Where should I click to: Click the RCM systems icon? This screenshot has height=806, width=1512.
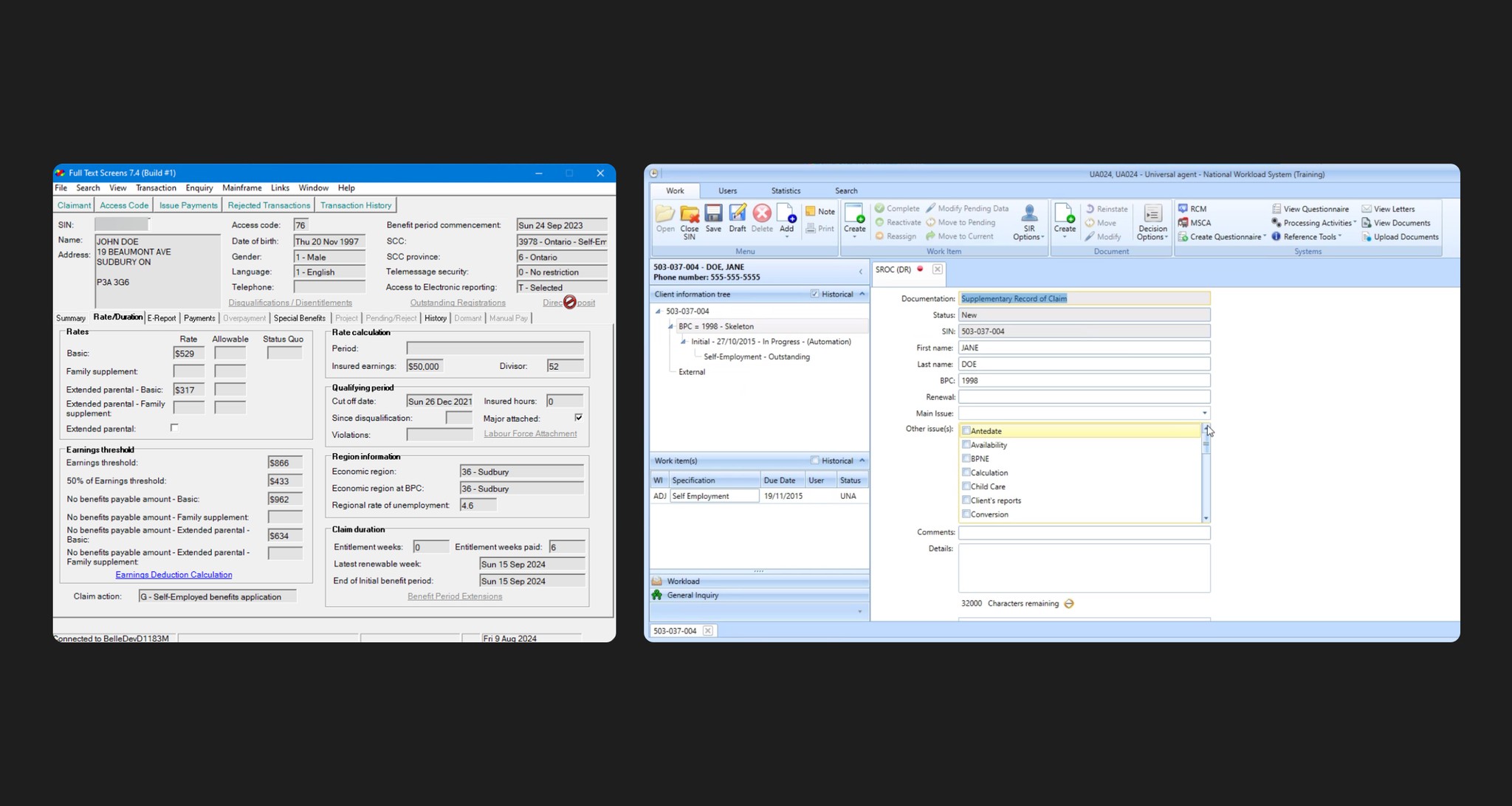(1183, 209)
